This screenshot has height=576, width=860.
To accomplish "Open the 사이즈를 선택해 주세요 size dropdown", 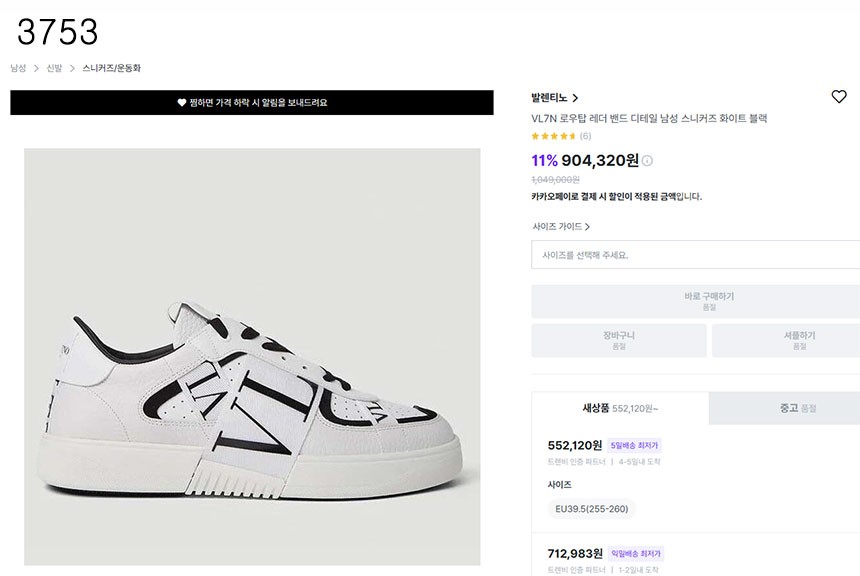I will coord(695,255).
